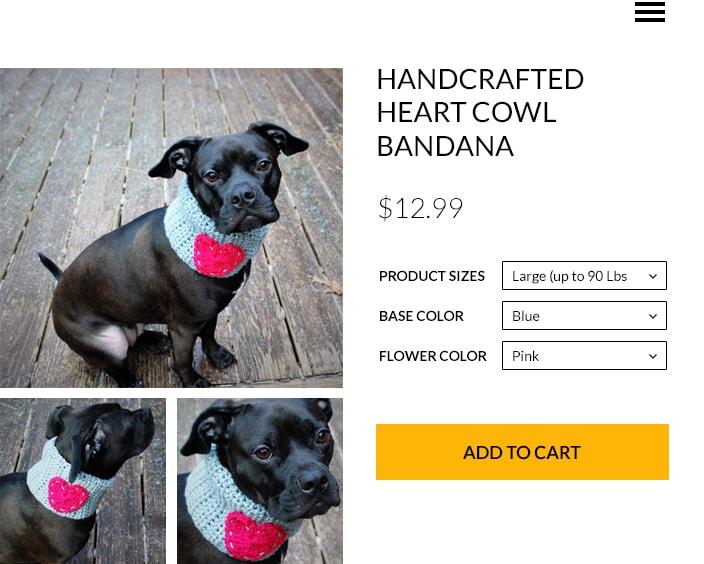Click the $12.99 price text
Screen dimensions: 704x564
coord(420,208)
